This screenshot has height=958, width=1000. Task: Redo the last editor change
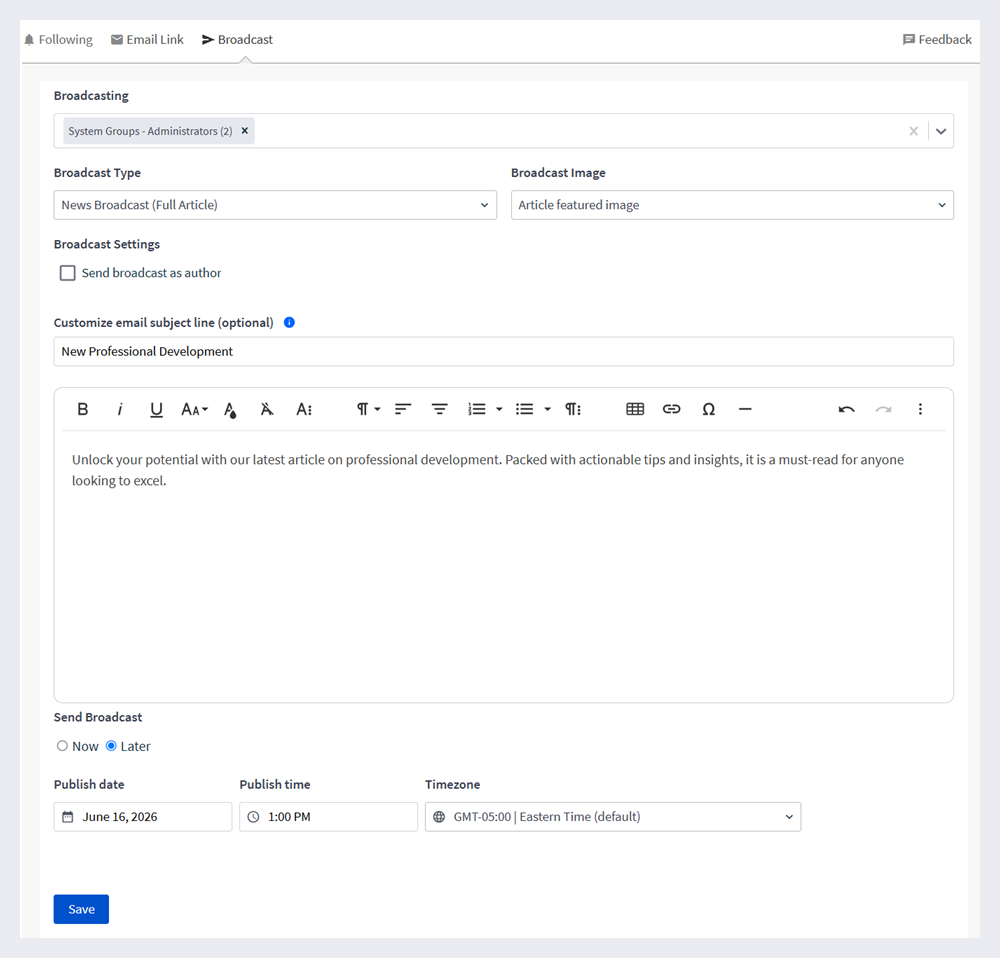point(883,409)
